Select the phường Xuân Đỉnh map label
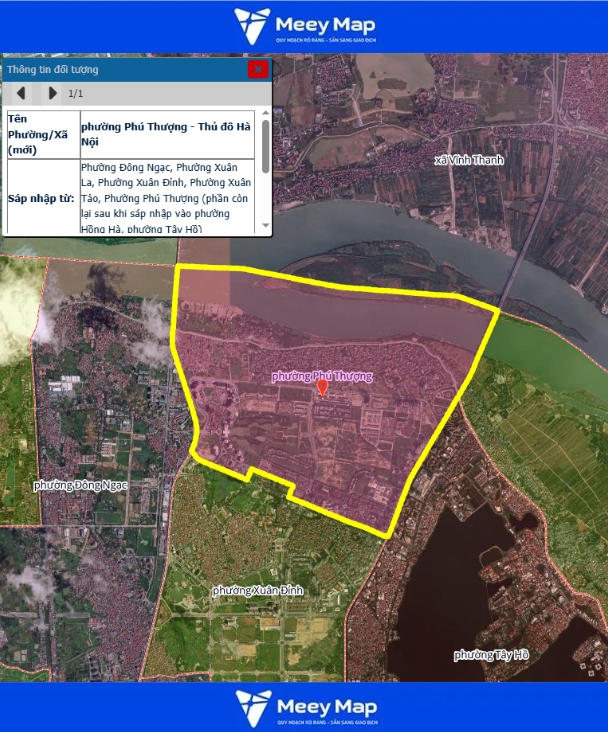The width and height of the screenshot is (608, 732). 257,591
